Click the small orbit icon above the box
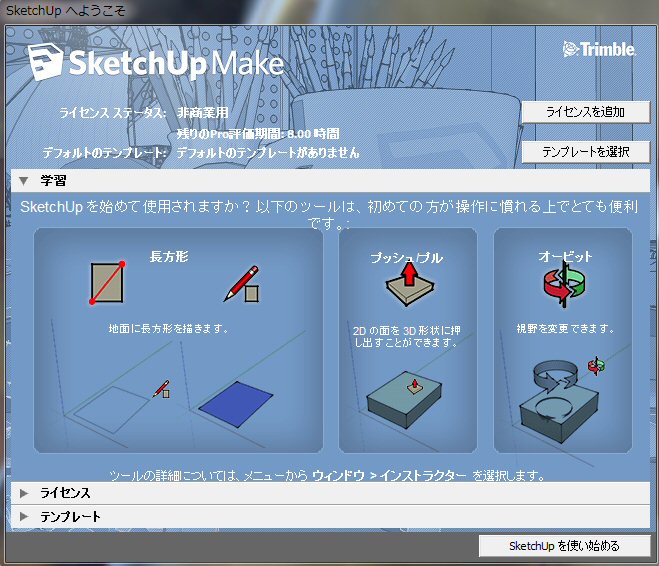 tap(596, 366)
